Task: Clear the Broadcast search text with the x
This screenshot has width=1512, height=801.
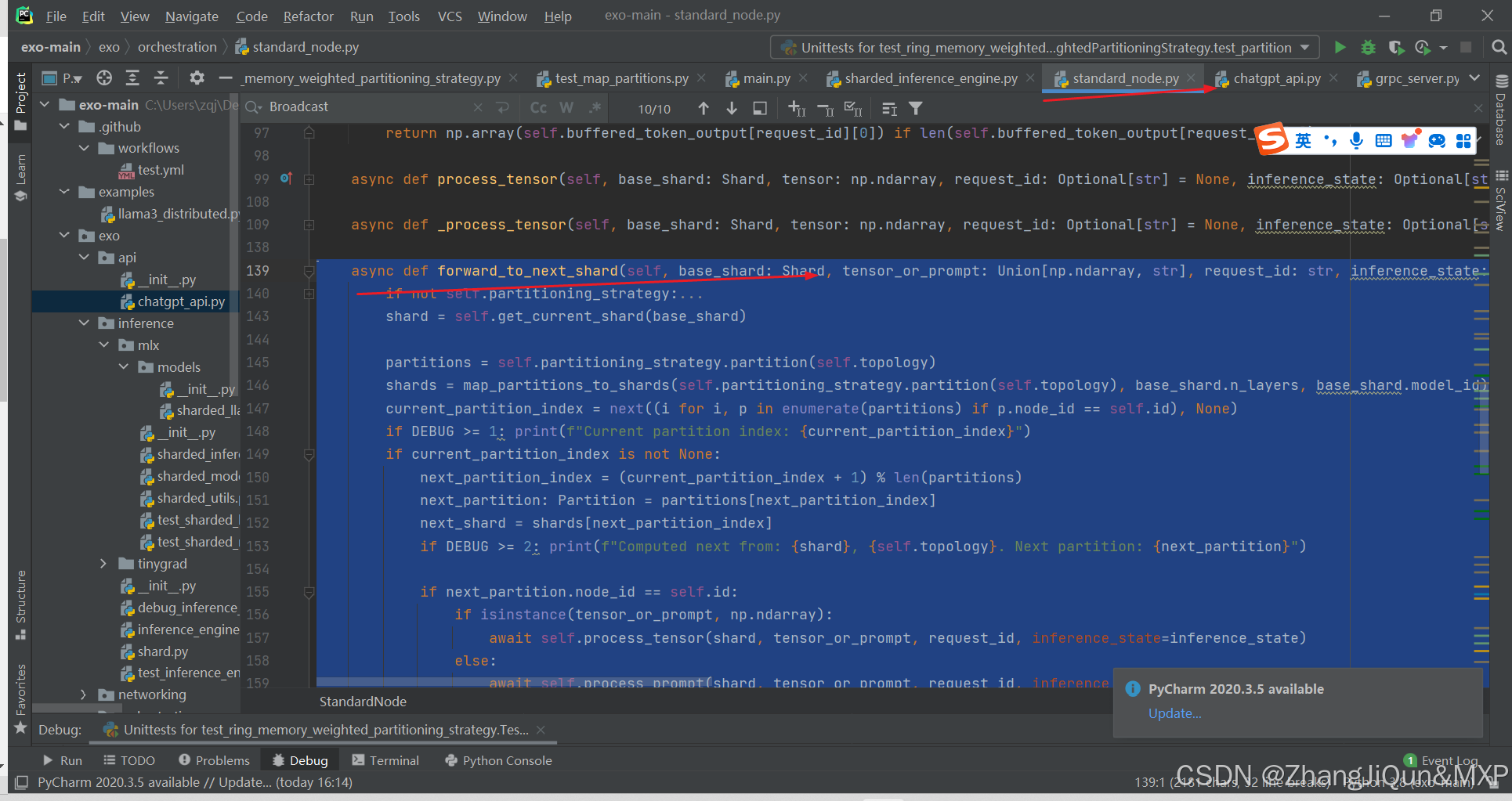Action: click(478, 107)
